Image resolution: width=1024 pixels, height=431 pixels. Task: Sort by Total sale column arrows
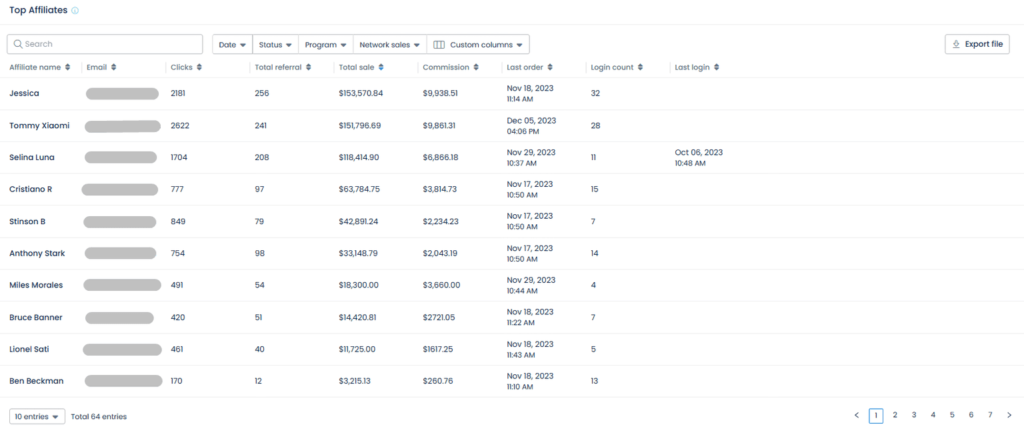(380, 67)
